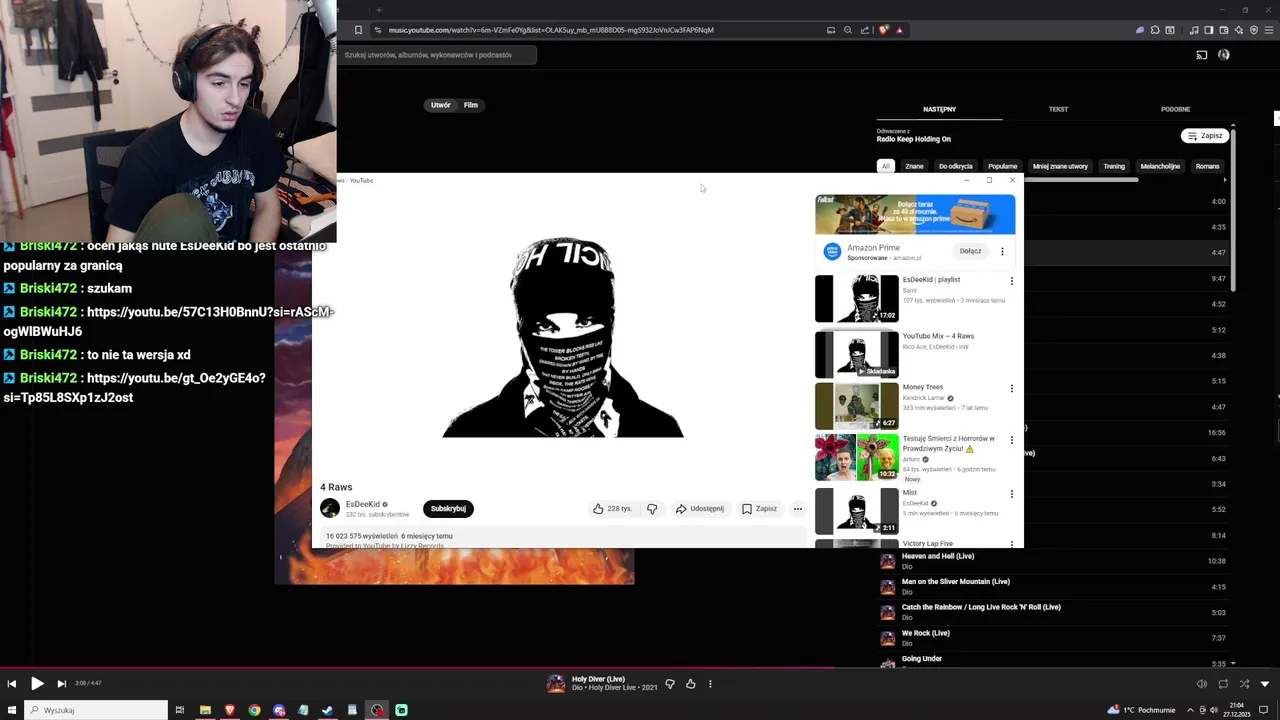Open the NASTĘPNY tab
1280x720 pixels.
pos(939,109)
